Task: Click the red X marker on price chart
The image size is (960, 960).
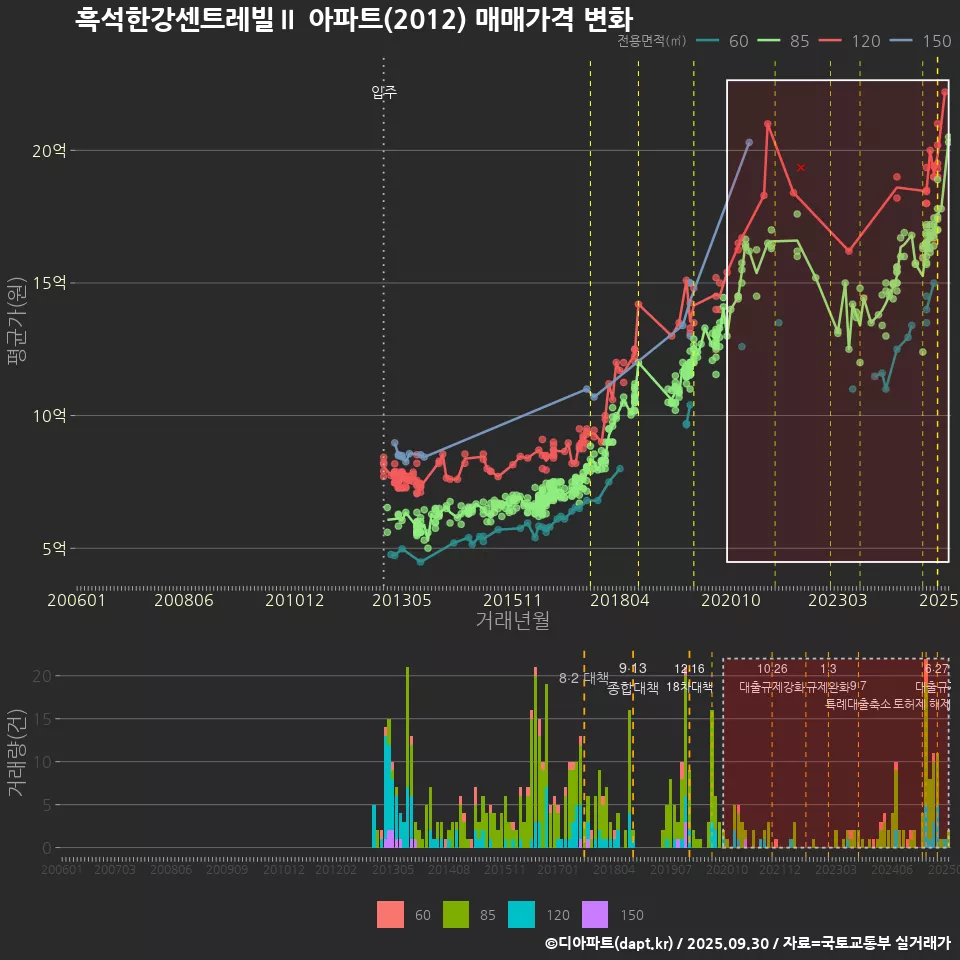Action: click(801, 167)
